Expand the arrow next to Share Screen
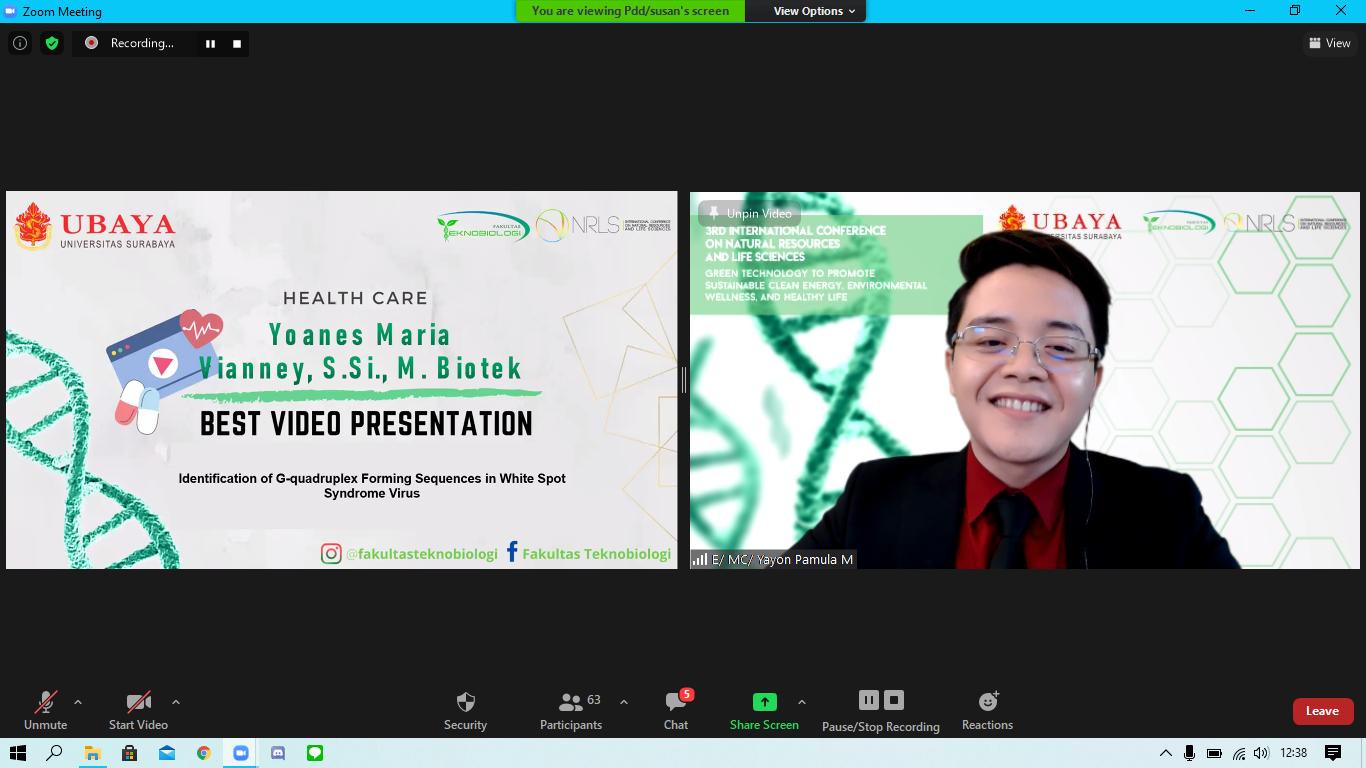 click(x=802, y=702)
